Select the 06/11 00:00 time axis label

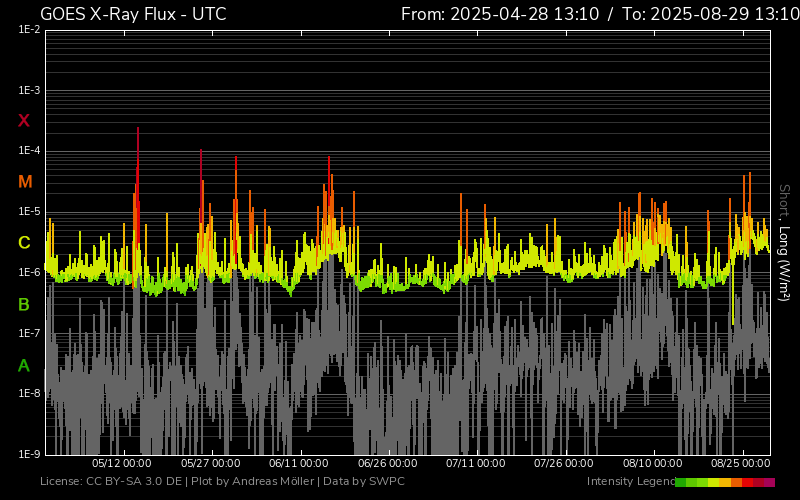click(x=299, y=463)
